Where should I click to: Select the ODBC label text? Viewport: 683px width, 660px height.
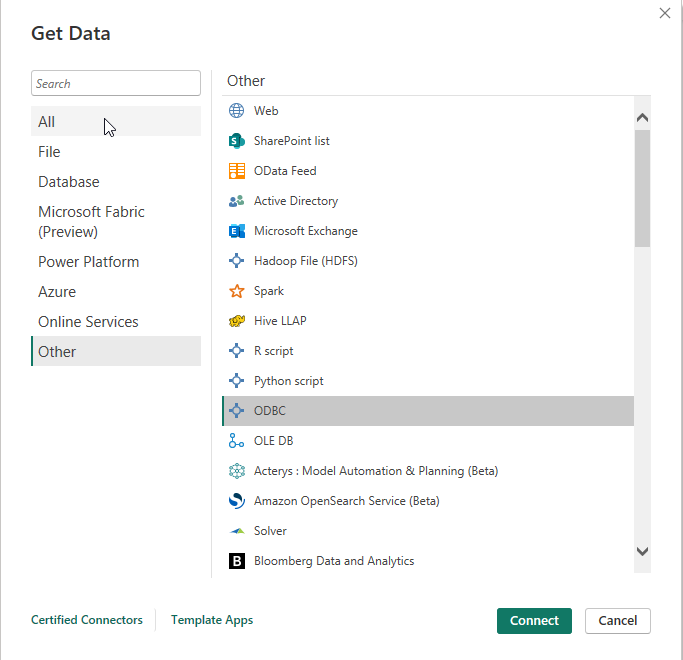click(x=270, y=411)
